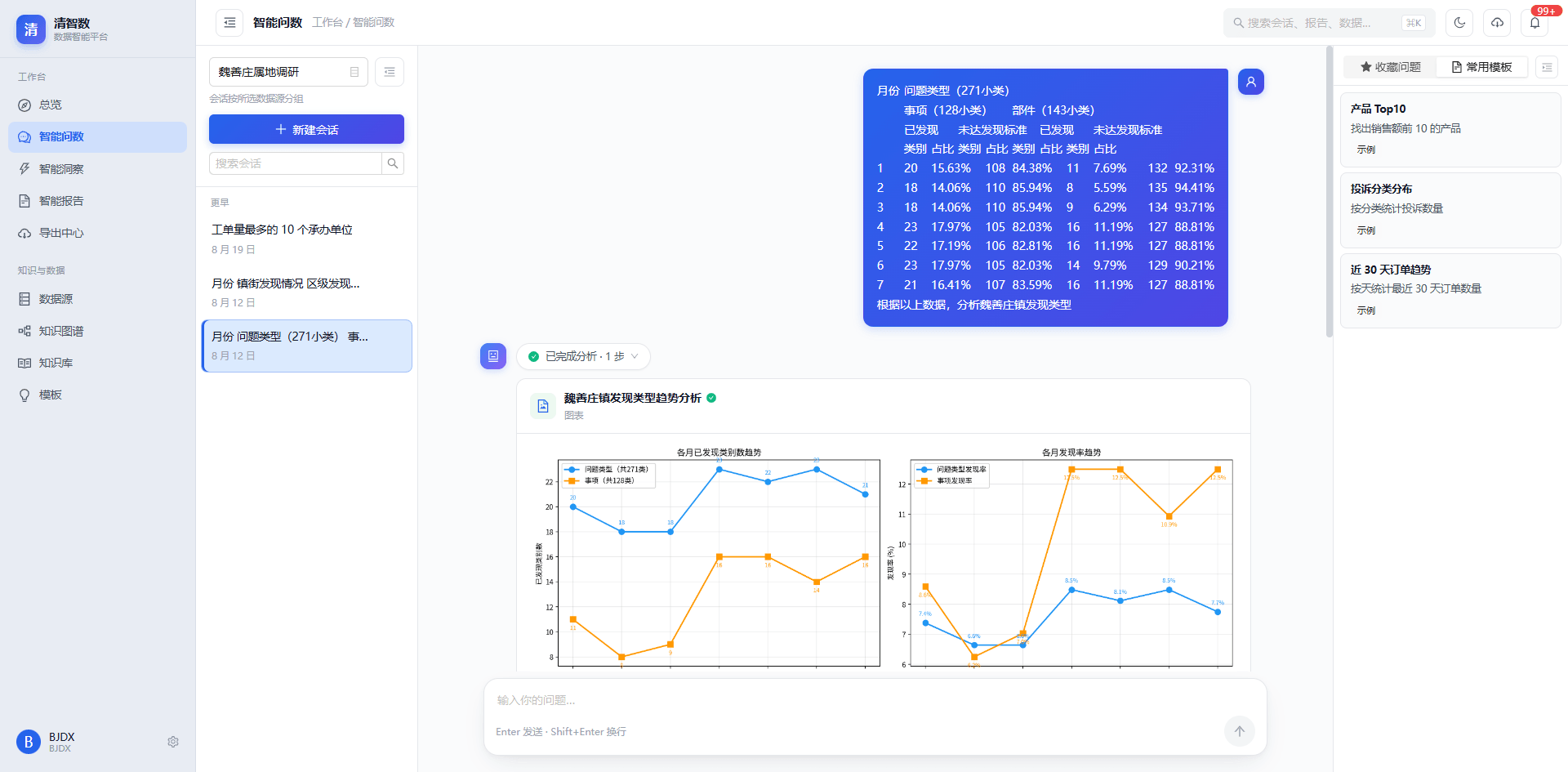This screenshot has height=772, width=1568.
Task: Click the 数据源 database icon
Action: (24, 299)
